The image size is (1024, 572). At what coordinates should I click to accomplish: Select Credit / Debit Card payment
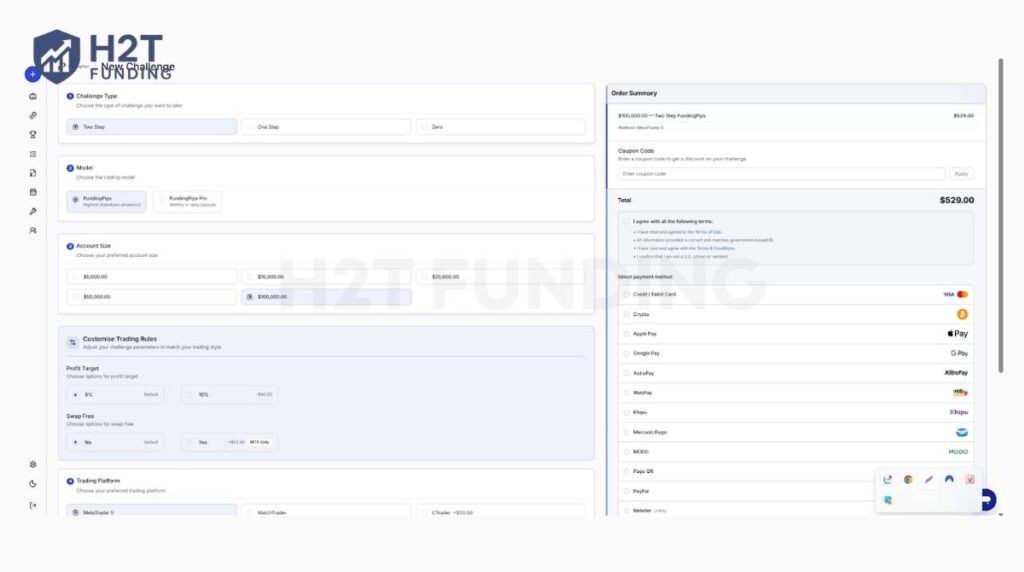(x=795, y=294)
